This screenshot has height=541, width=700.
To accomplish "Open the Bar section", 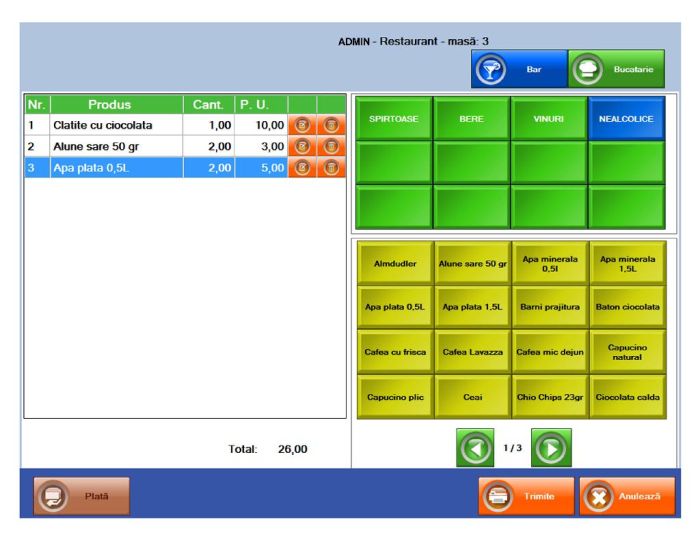I will click(x=519, y=70).
